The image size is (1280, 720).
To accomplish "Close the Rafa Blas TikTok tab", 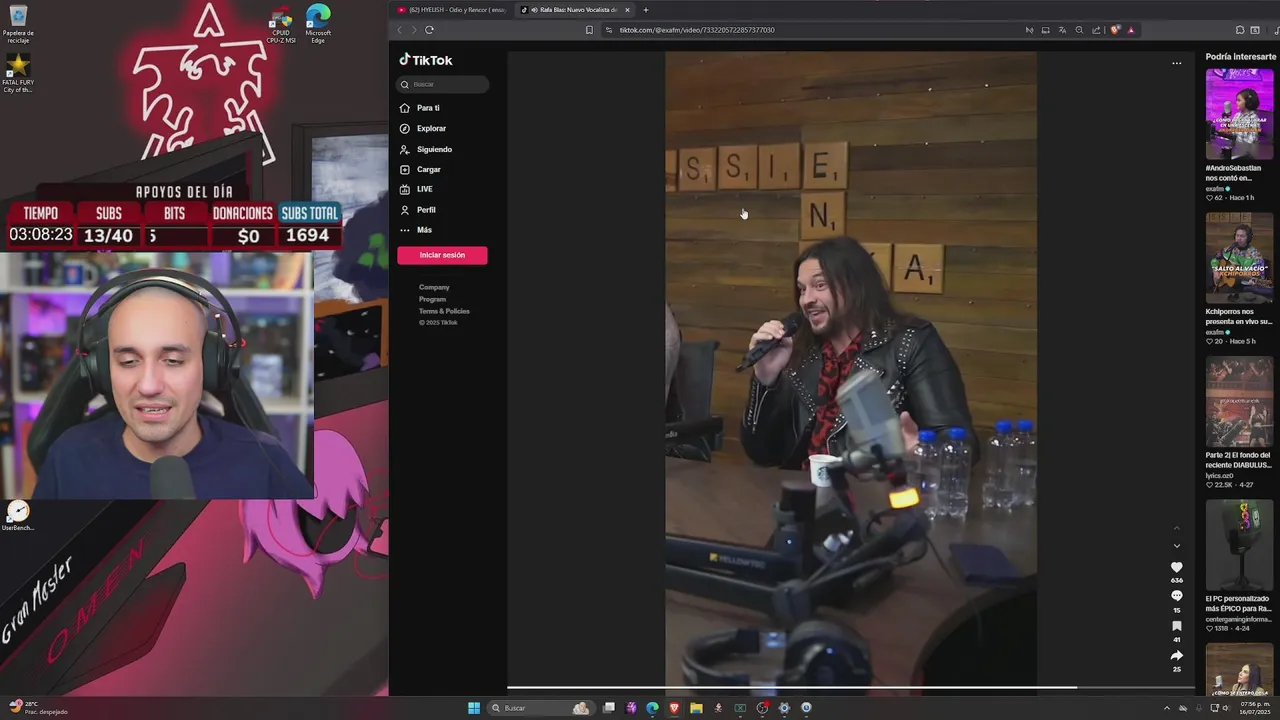I will [627, 10].
